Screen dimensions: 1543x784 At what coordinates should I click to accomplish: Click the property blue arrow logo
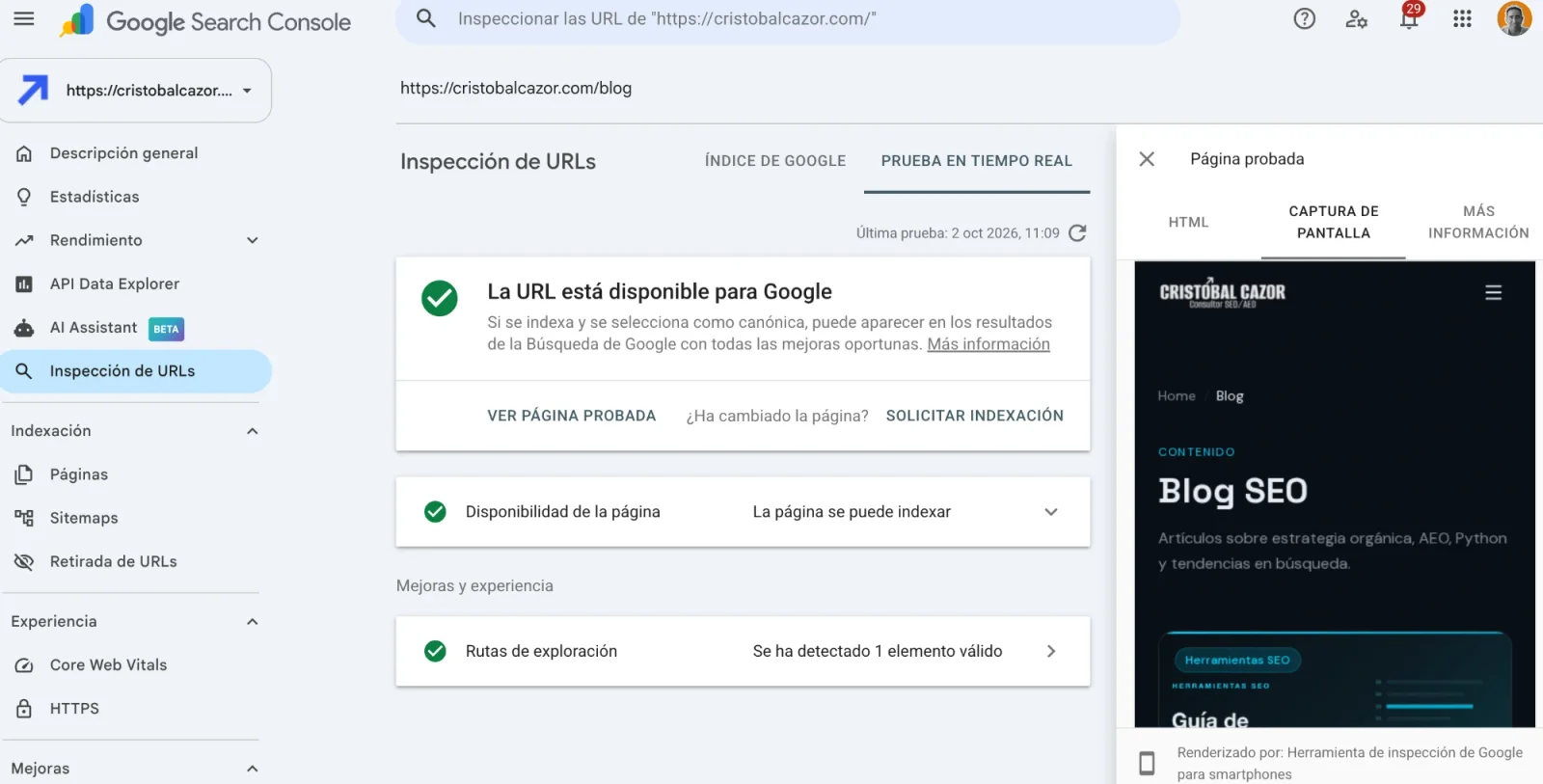tap(33, 90)
